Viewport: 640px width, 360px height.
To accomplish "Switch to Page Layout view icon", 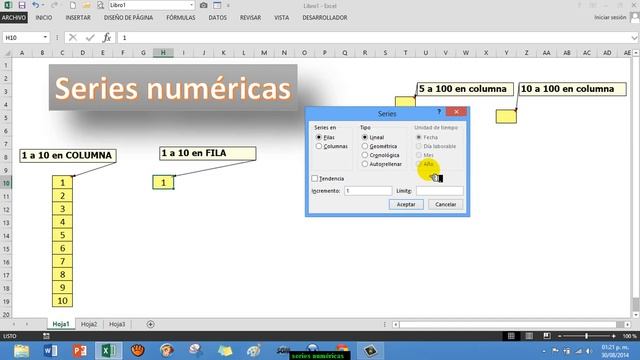I will 529,336.
